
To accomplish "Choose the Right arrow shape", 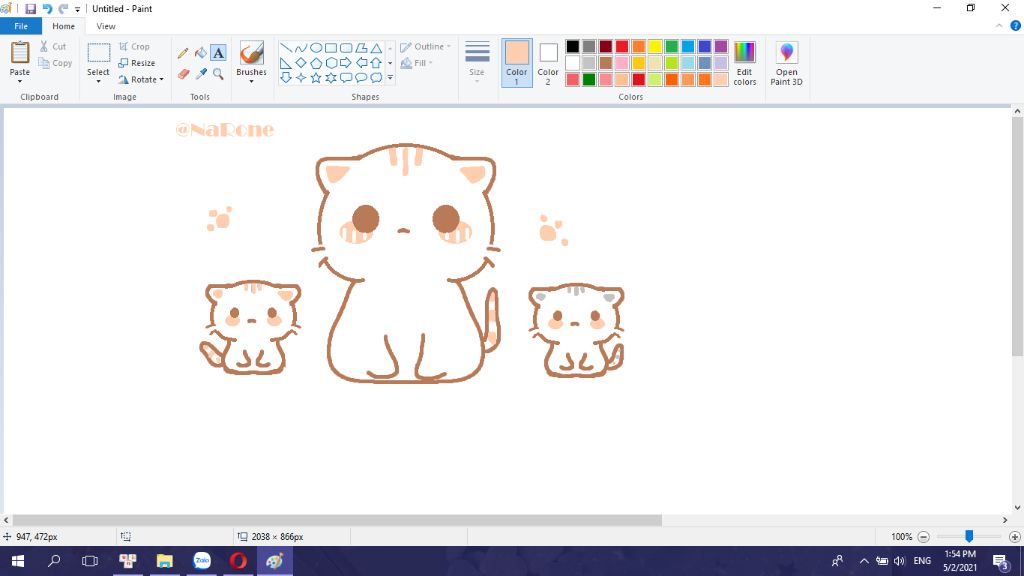I will 345,63.
